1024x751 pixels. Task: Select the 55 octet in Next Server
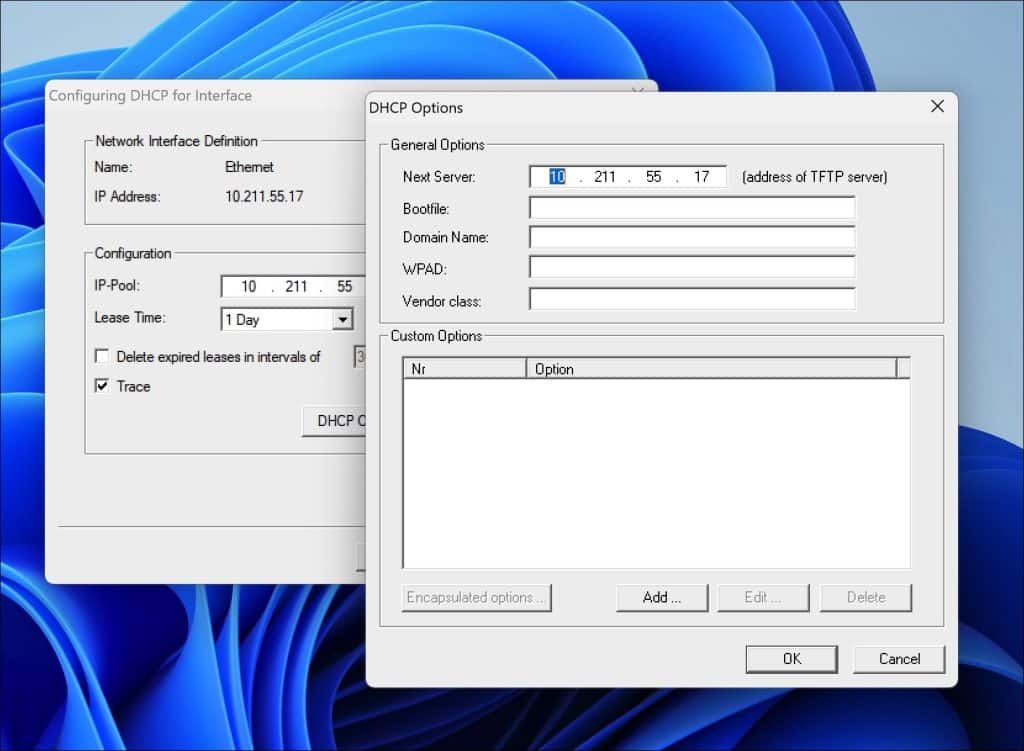(x=653, y=177)
